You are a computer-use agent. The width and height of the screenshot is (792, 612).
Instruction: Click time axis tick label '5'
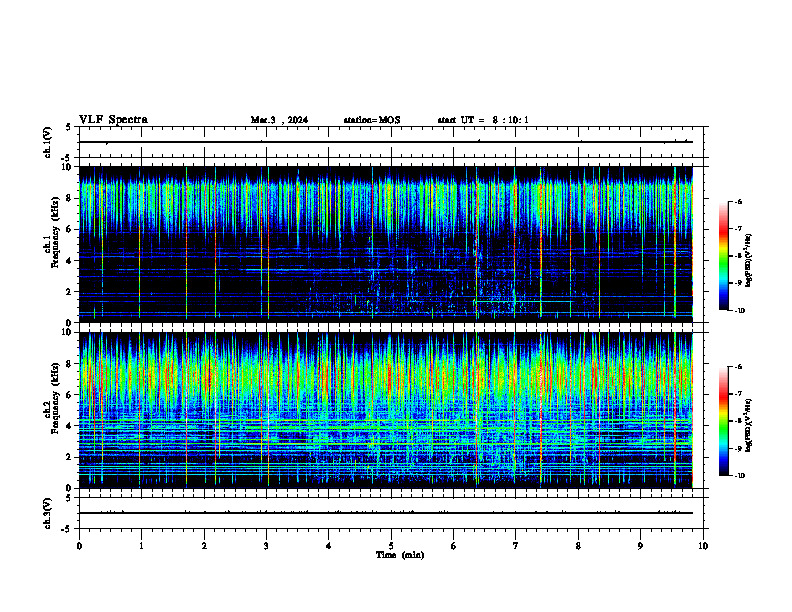391,546
